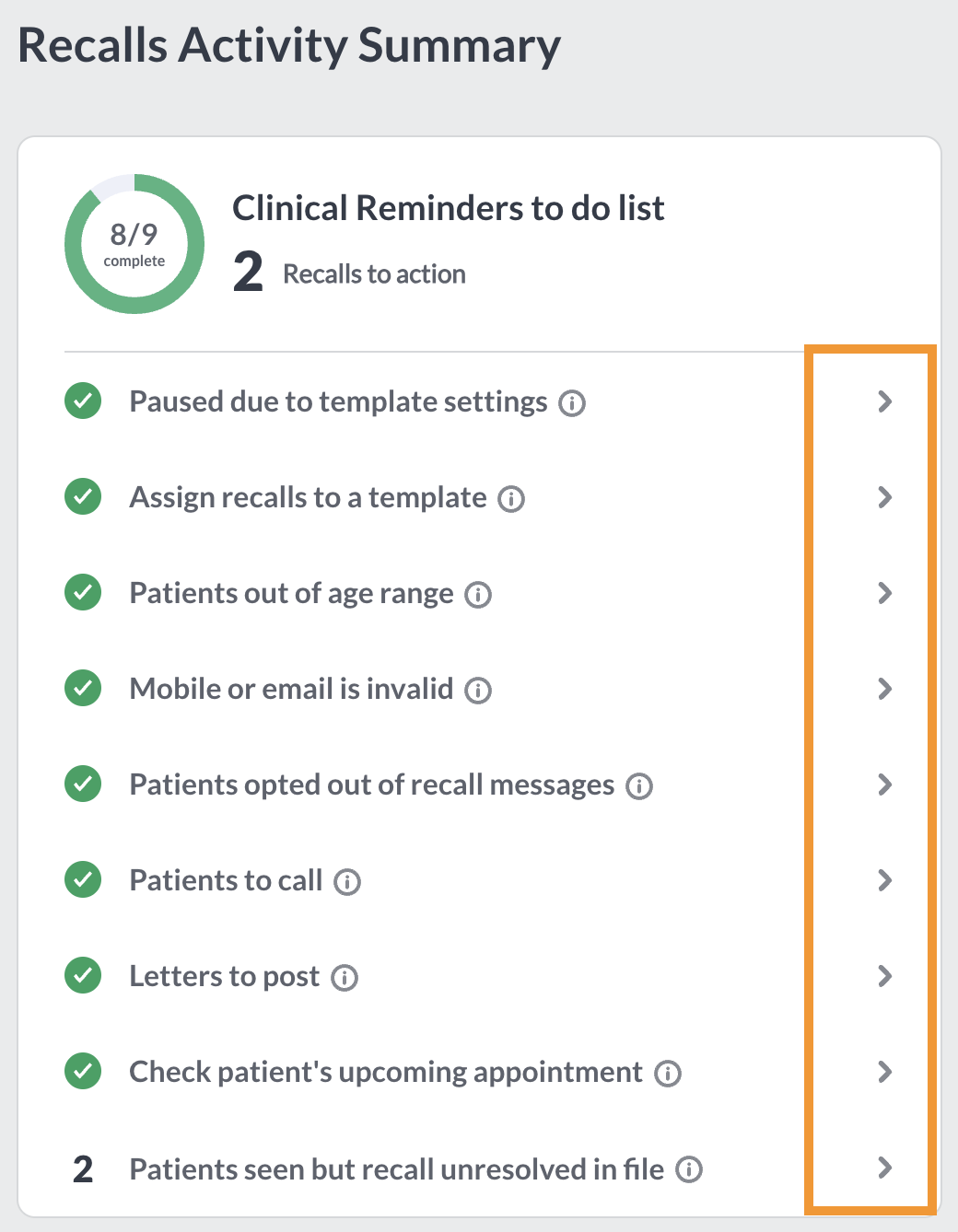The width and height of the screenshot is (958, 1232).
Task: Select Patients opted out of recall messages row
Action: point(479,785)
